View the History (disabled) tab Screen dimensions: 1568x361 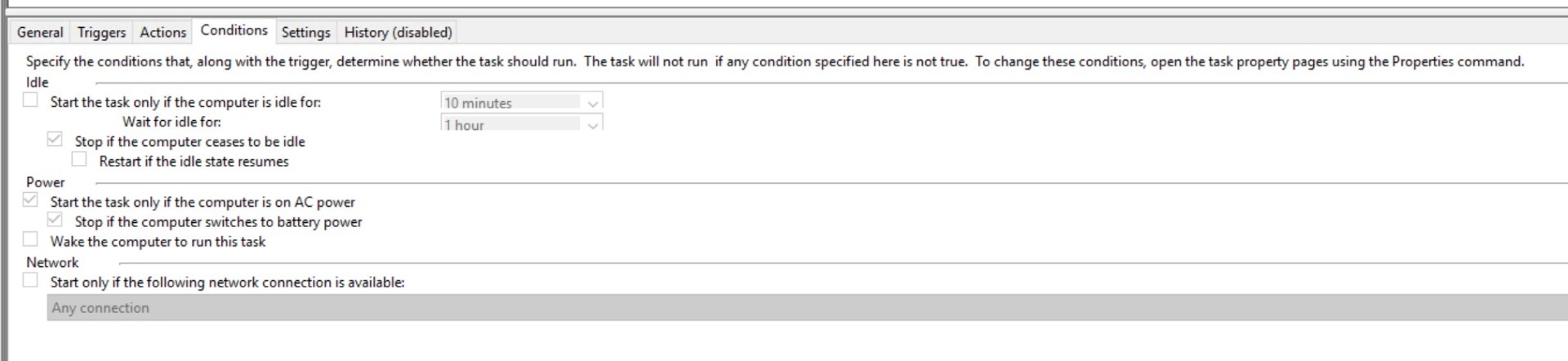click(x=398, y=33)
